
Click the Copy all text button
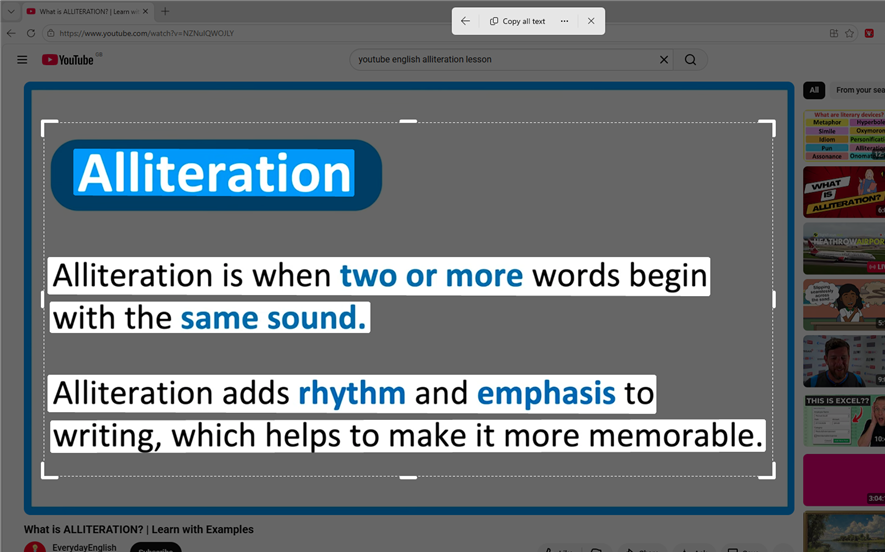[x=518, y=21]
